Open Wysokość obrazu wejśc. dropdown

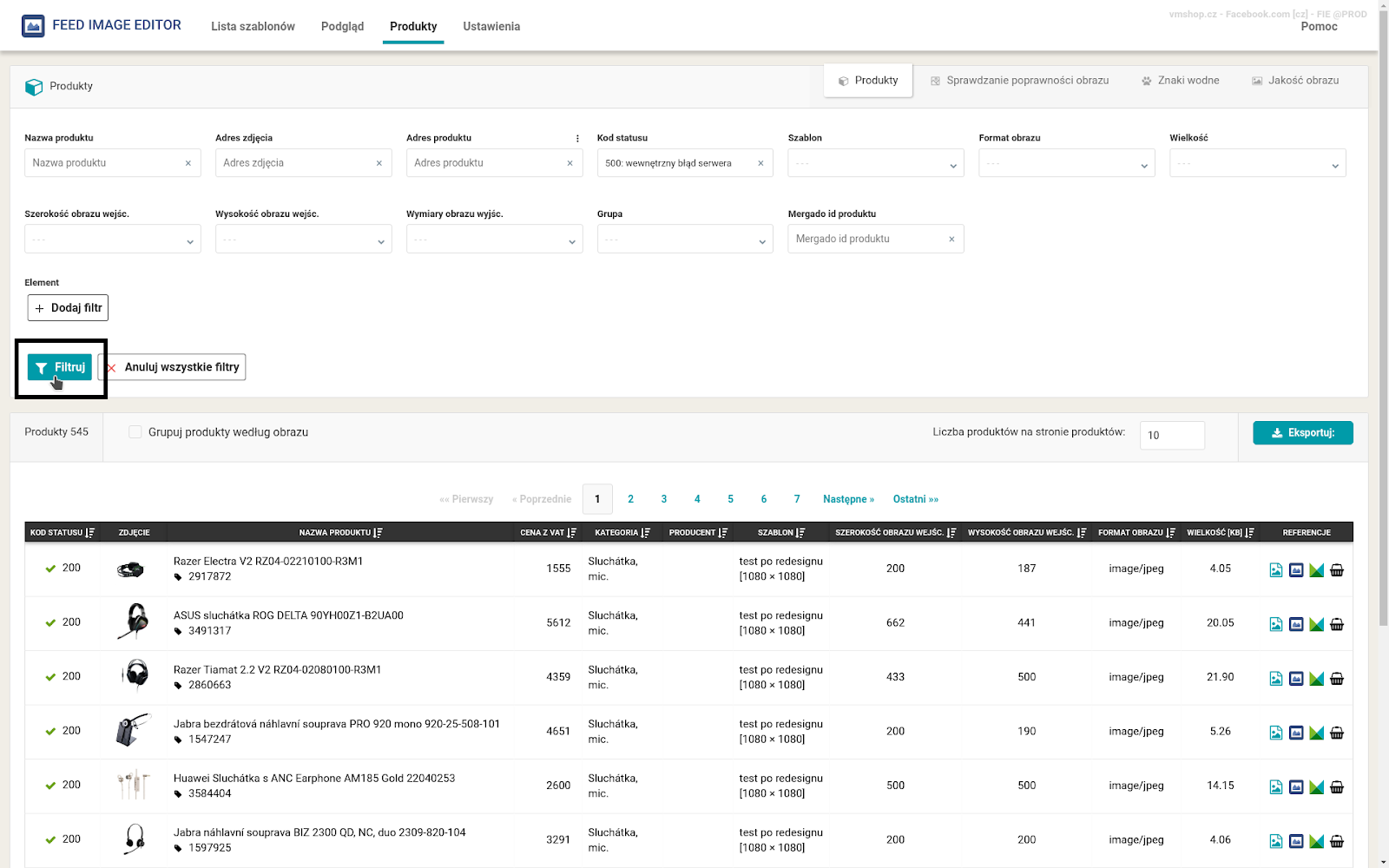304,240
